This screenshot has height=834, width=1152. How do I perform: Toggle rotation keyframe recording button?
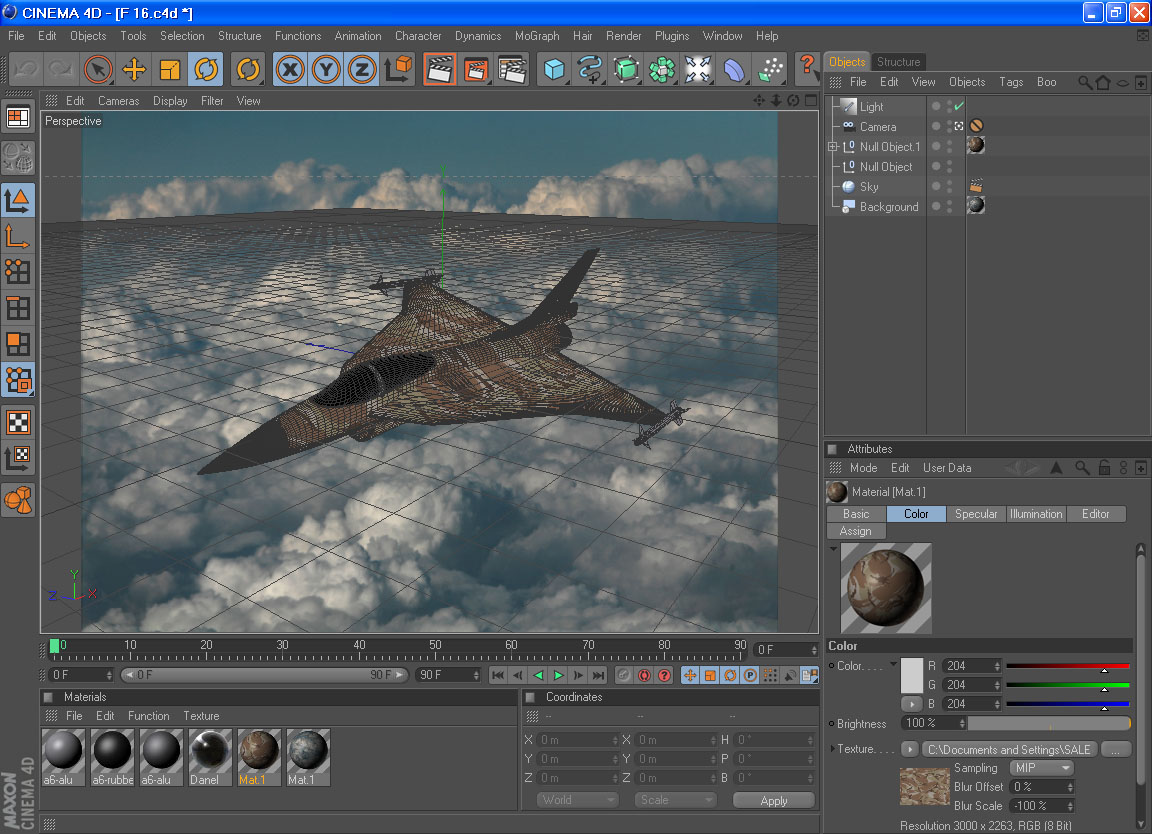730,675
